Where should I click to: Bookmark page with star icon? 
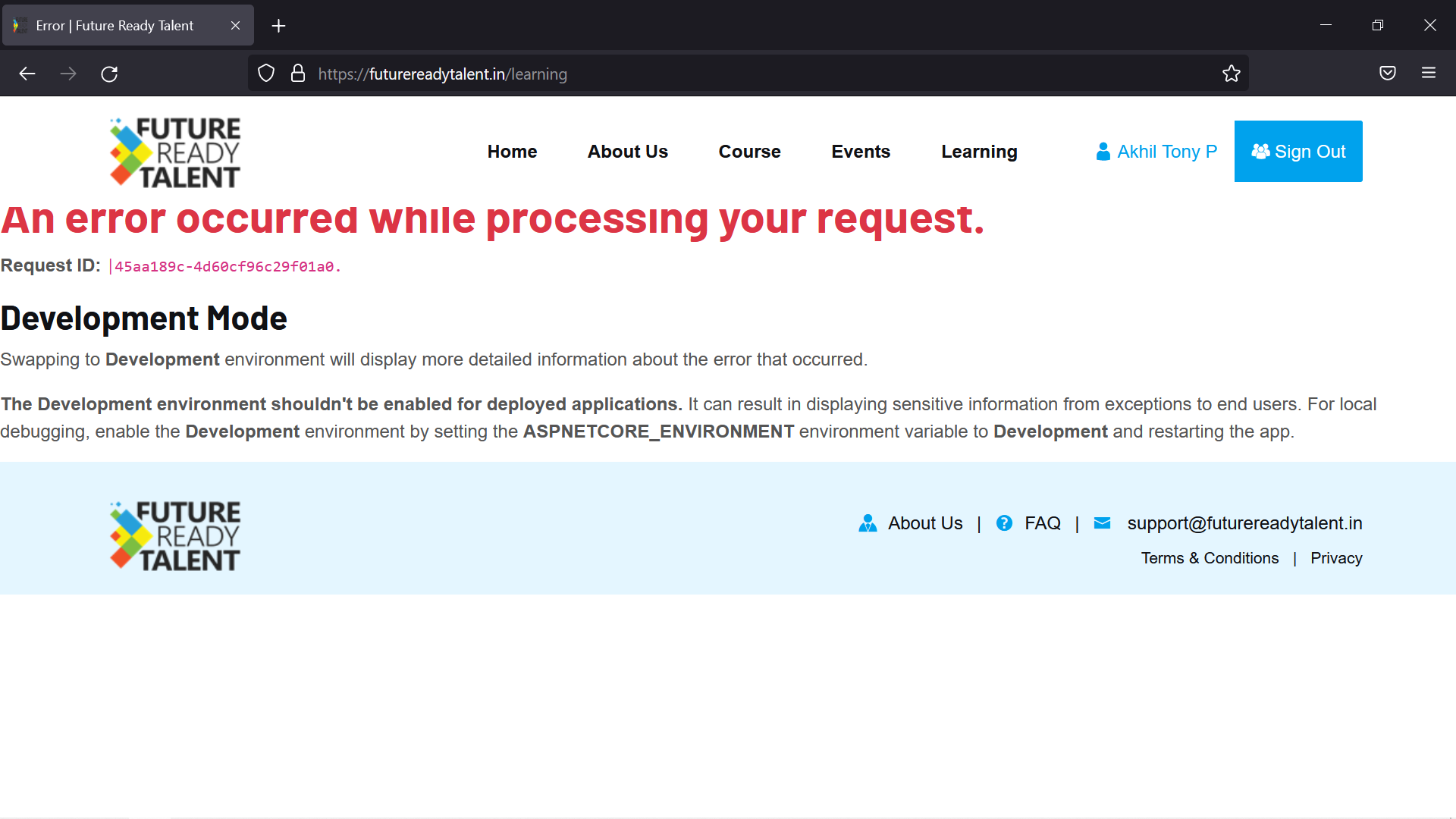1231,74
